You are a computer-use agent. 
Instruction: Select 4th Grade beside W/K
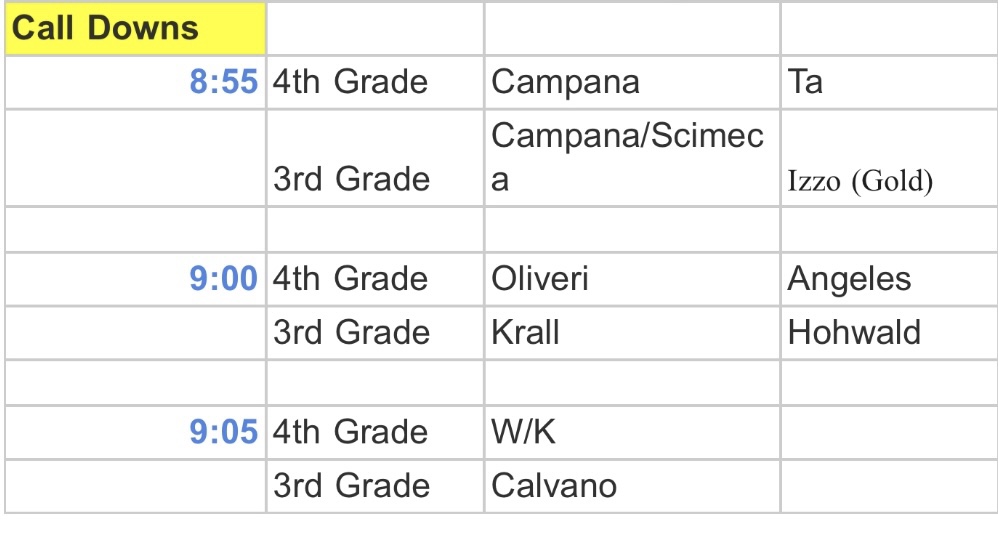click(351, 432)
